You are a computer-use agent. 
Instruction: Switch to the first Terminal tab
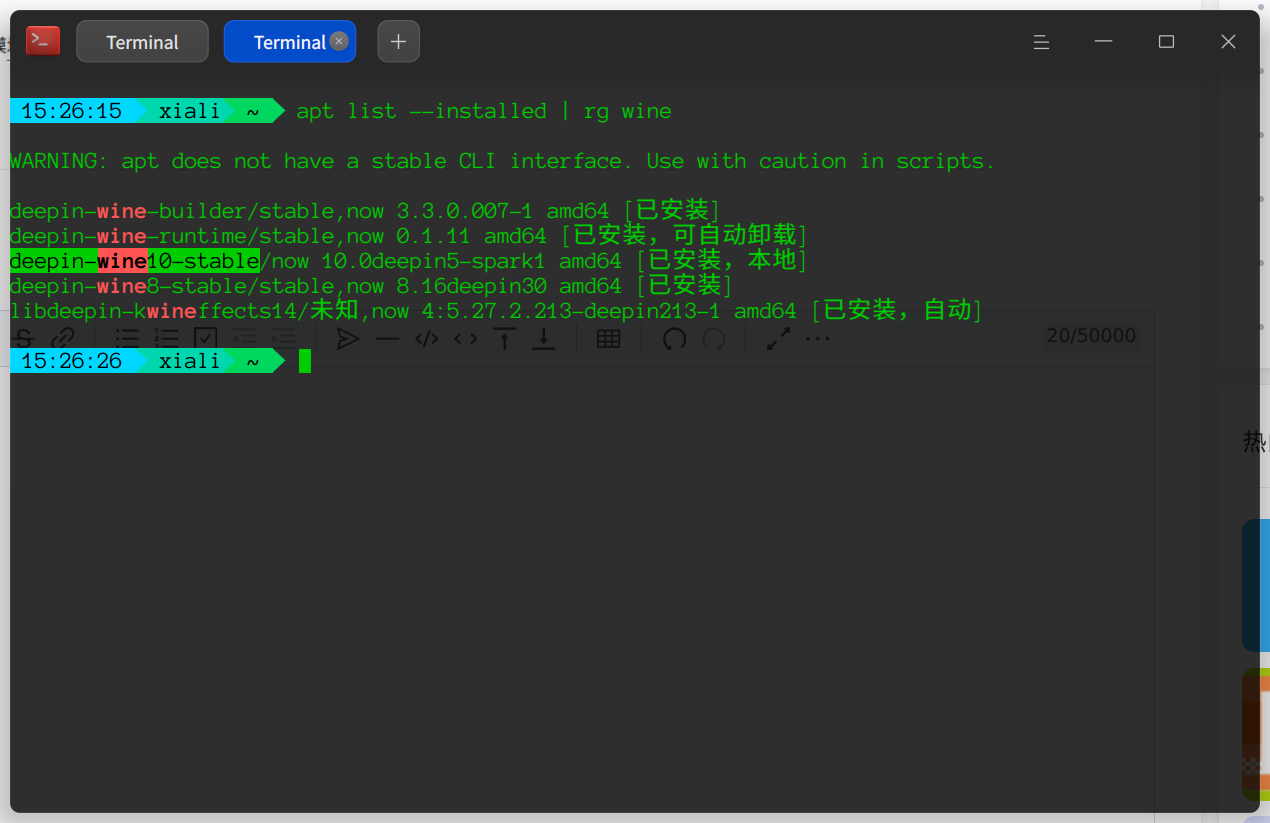142,42
